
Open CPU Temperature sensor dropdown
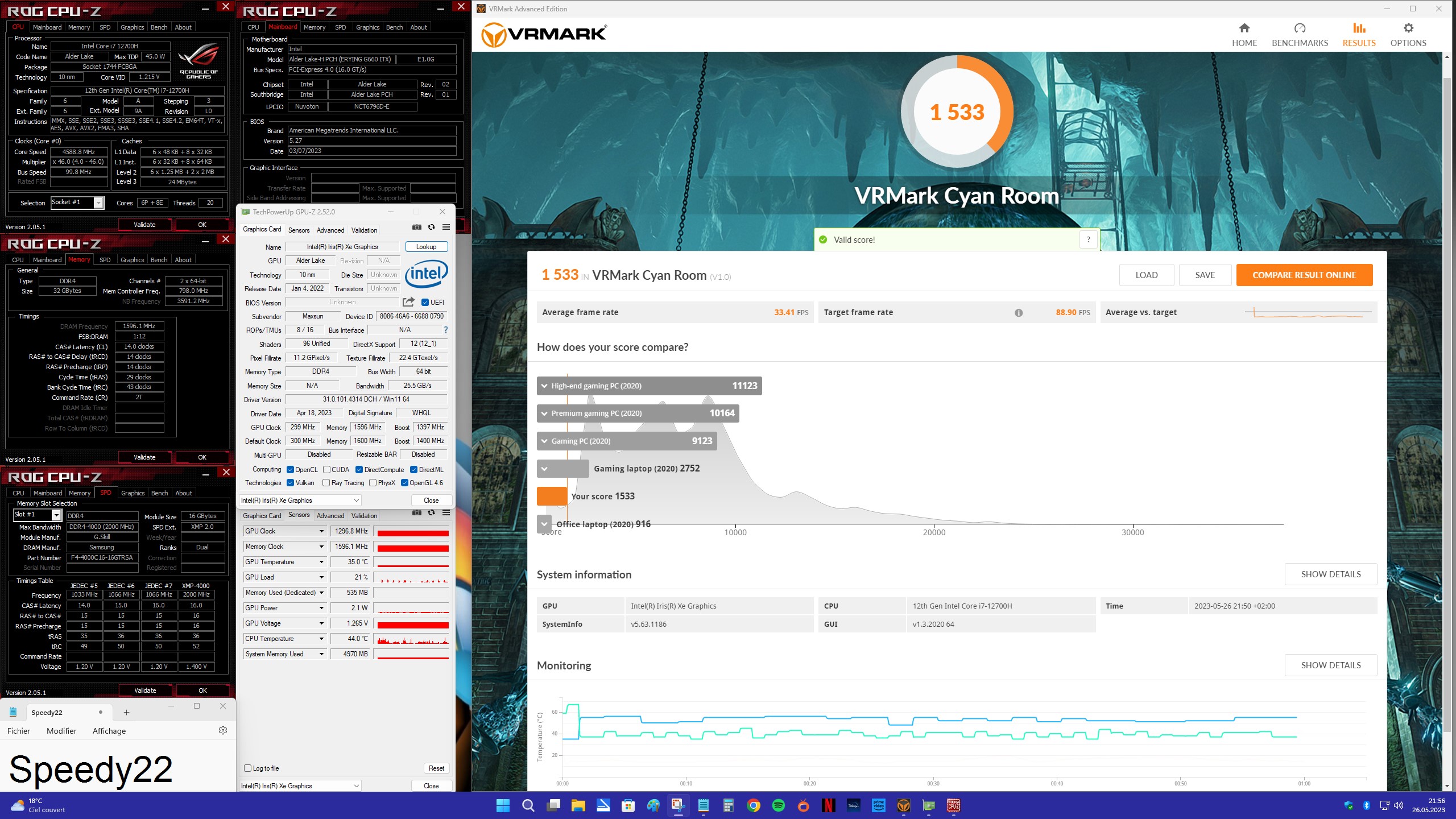[321, 639]
